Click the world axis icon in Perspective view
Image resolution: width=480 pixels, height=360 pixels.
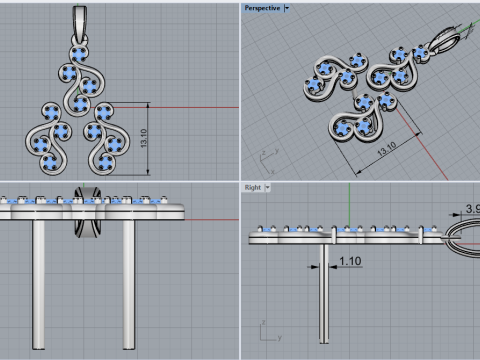tap(269, 161)
